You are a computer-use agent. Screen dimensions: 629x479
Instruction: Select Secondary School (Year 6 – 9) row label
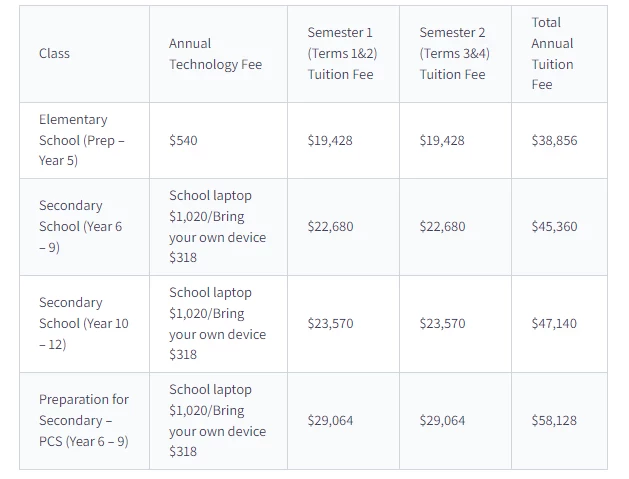[x=80, y=226]
